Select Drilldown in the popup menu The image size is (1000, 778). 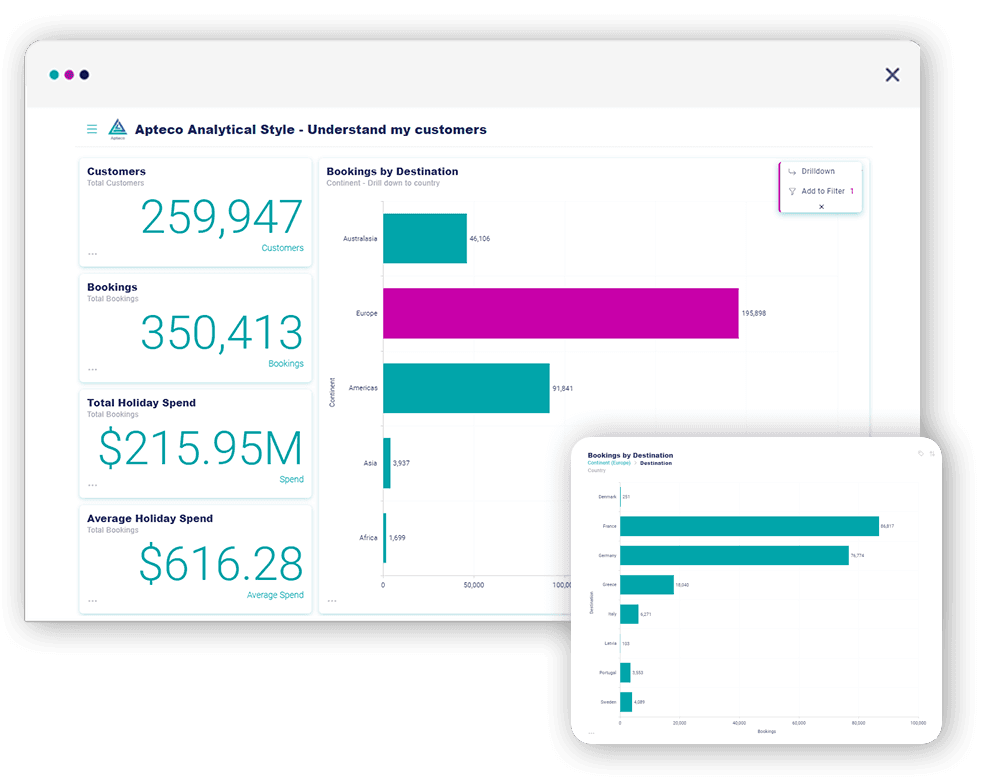[817, 171]
